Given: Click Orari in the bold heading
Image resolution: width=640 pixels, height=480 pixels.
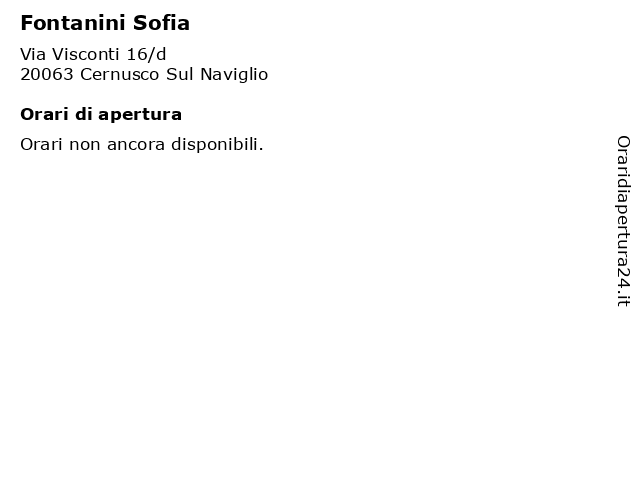Looking at the screenshot, I should 44,115.
